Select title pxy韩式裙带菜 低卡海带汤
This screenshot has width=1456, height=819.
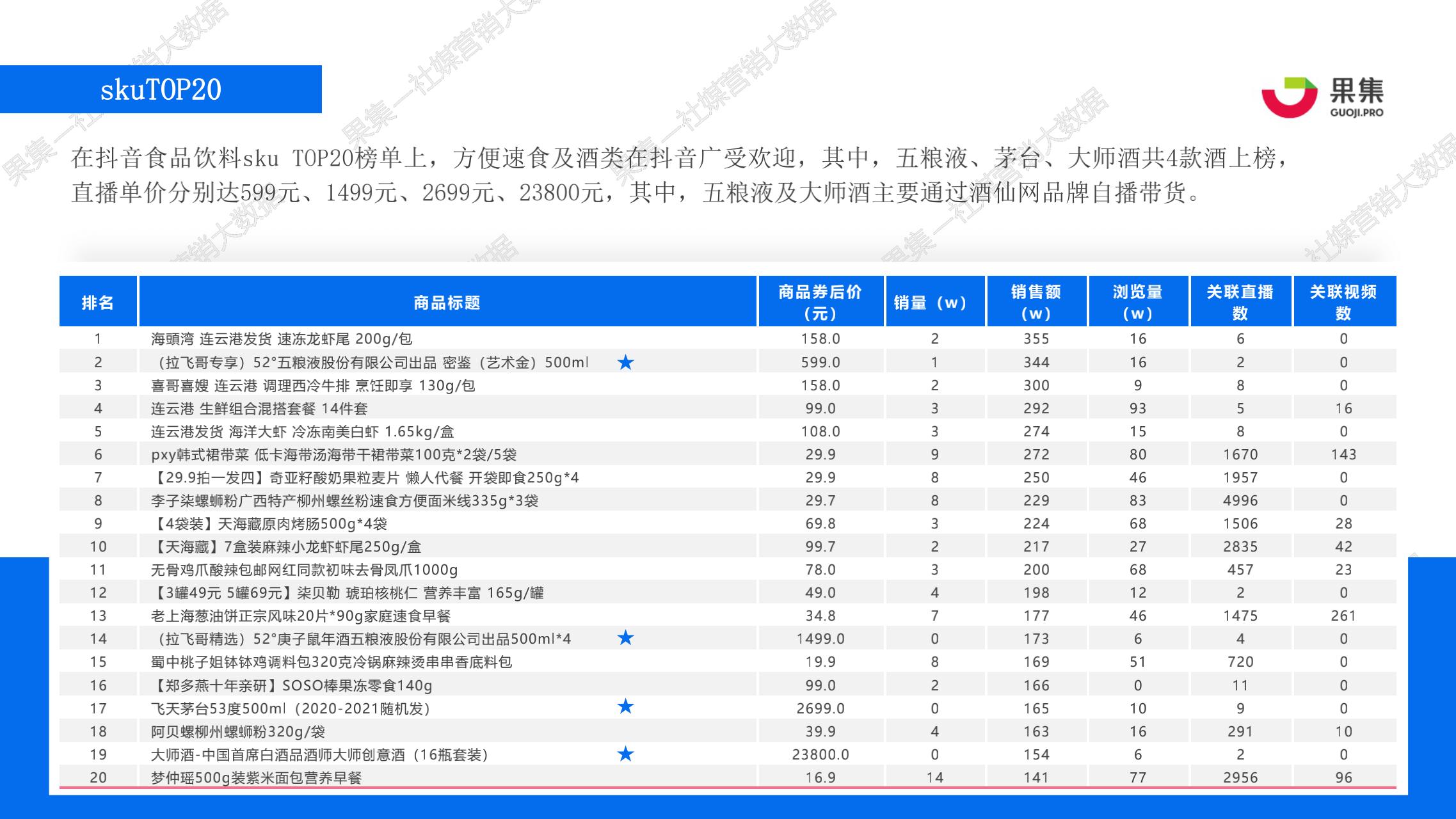click(x=333, y=455)
